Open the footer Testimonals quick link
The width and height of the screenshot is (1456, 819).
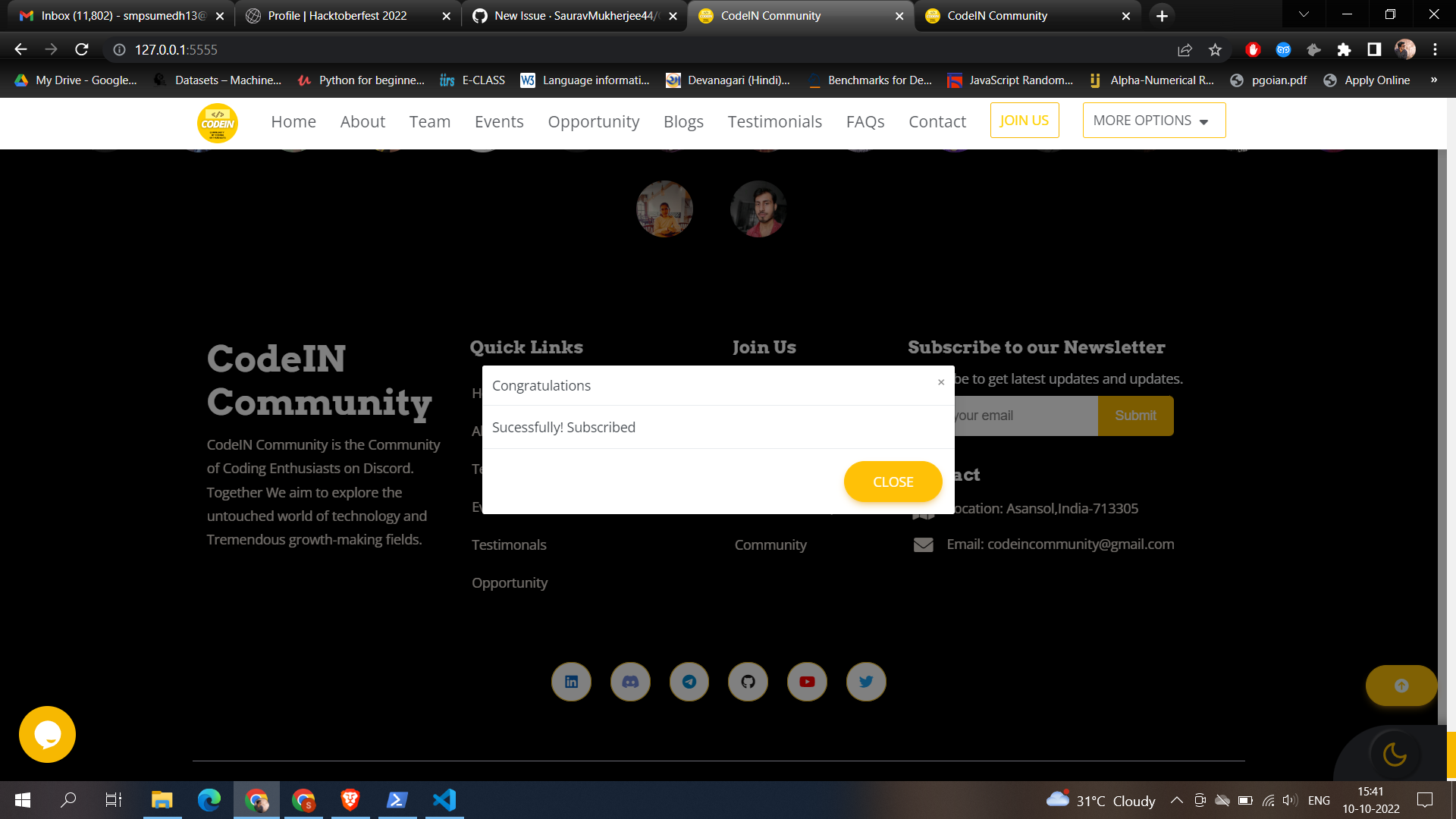[509, 544]
